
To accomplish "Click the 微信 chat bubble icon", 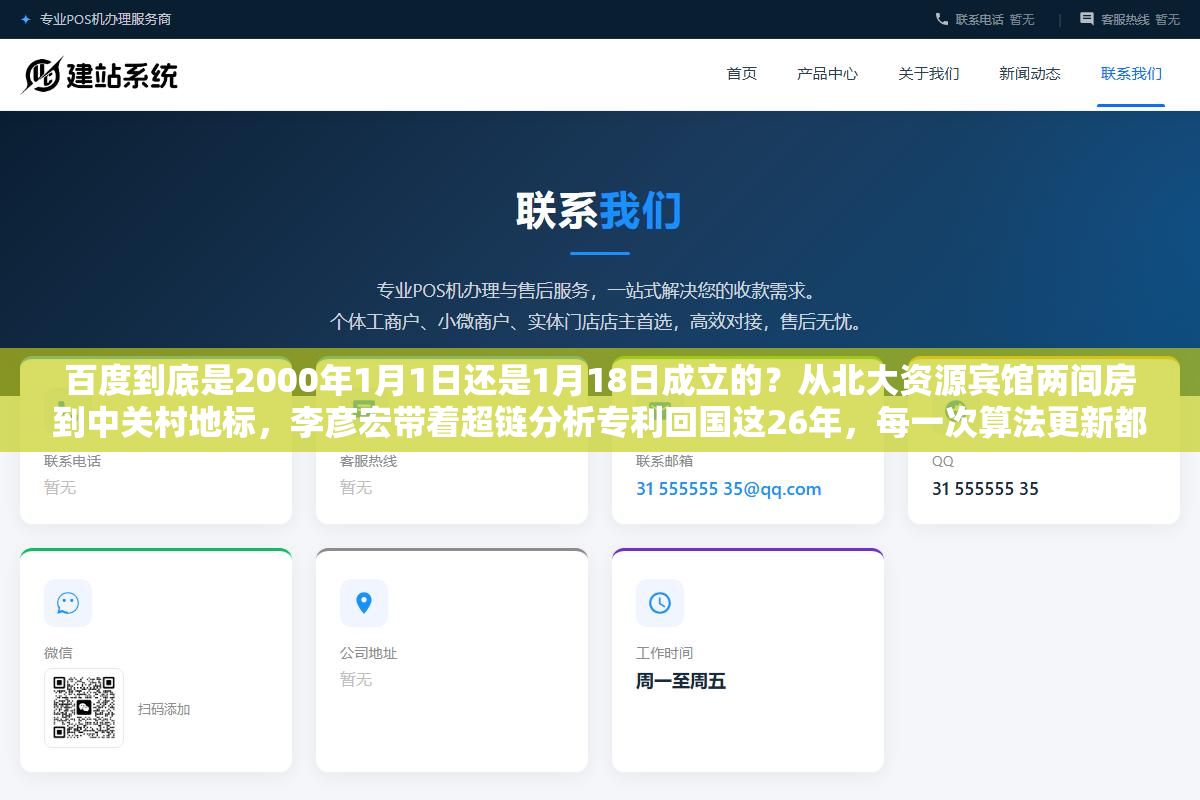I will click(x=68, y=603).
